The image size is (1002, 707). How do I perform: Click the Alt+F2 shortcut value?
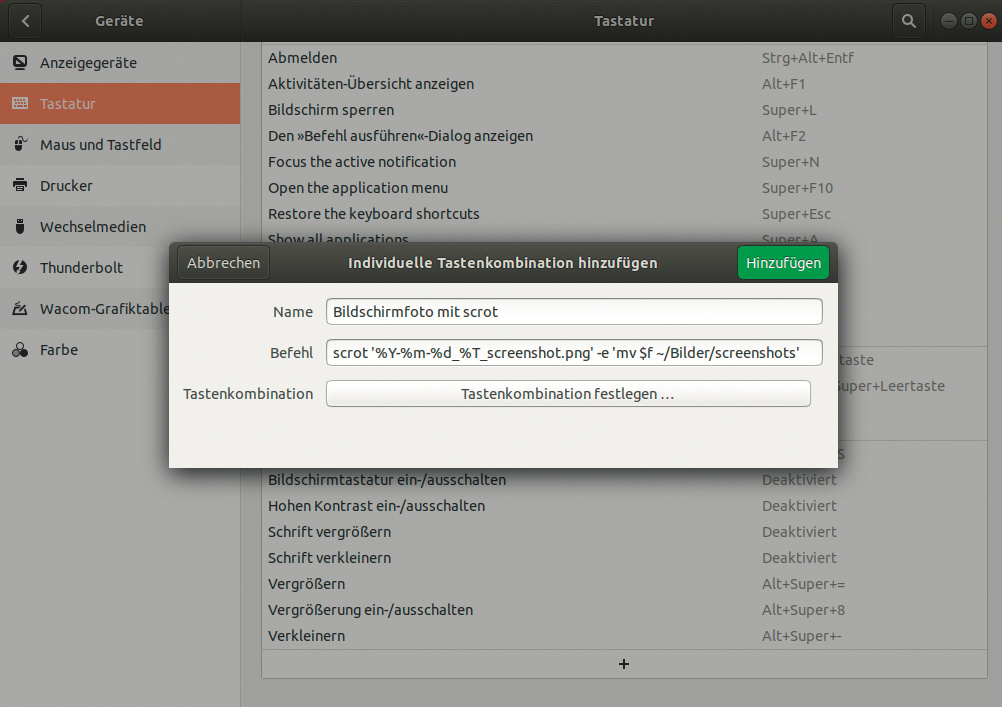[783, 136]
